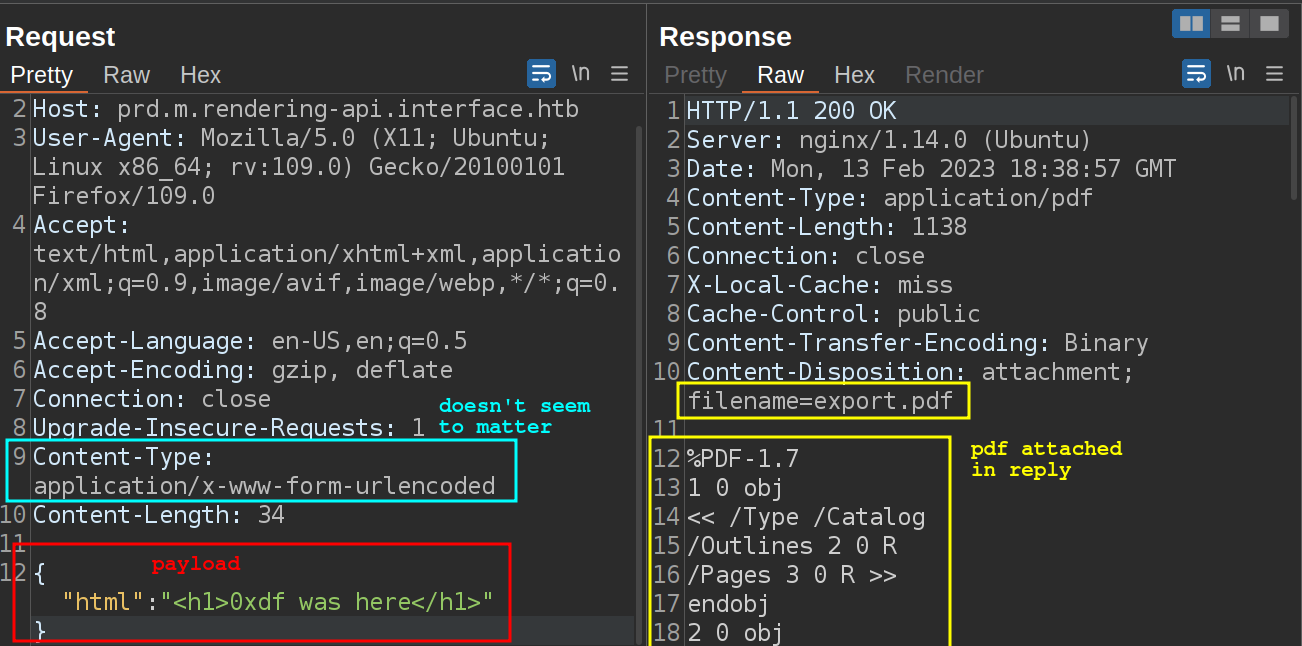Open Response panel hamburger options menu
This screenshot has width=1302, height=646.
(1274, 74)
